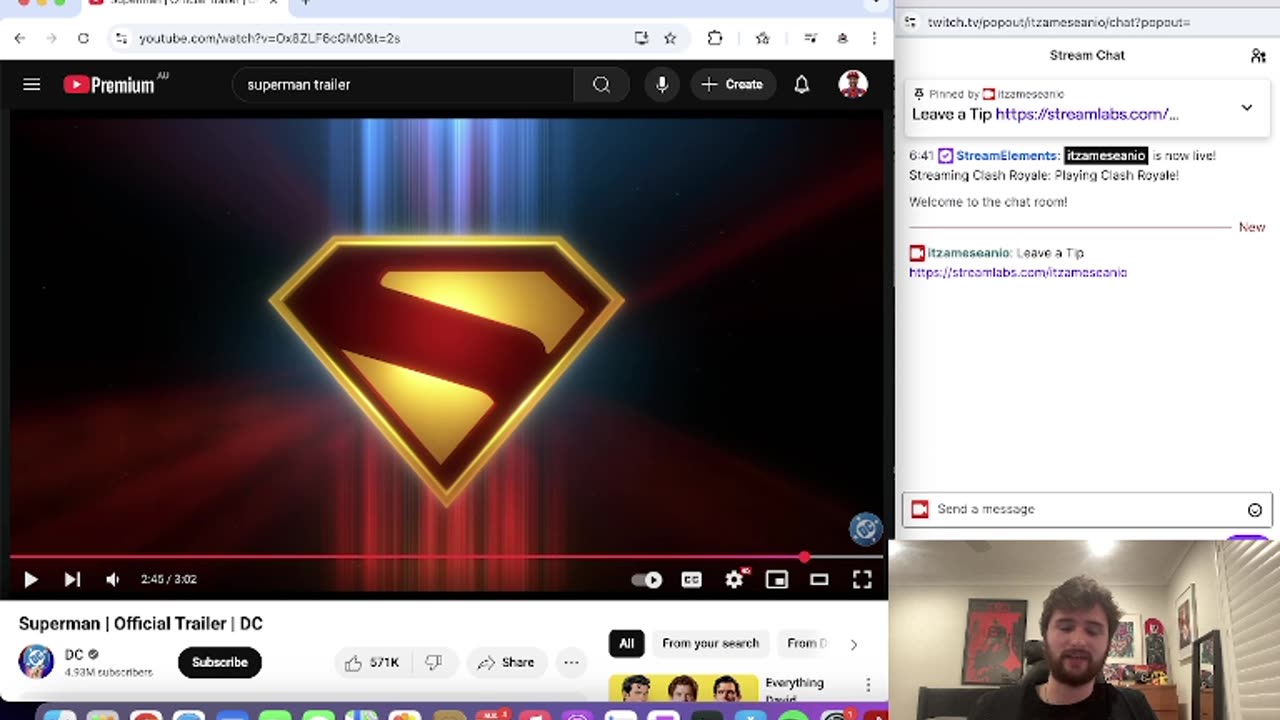Screen dimensions: 1280x720
Task: Play the Superman trailer video
Action: (x=30, y=579)
